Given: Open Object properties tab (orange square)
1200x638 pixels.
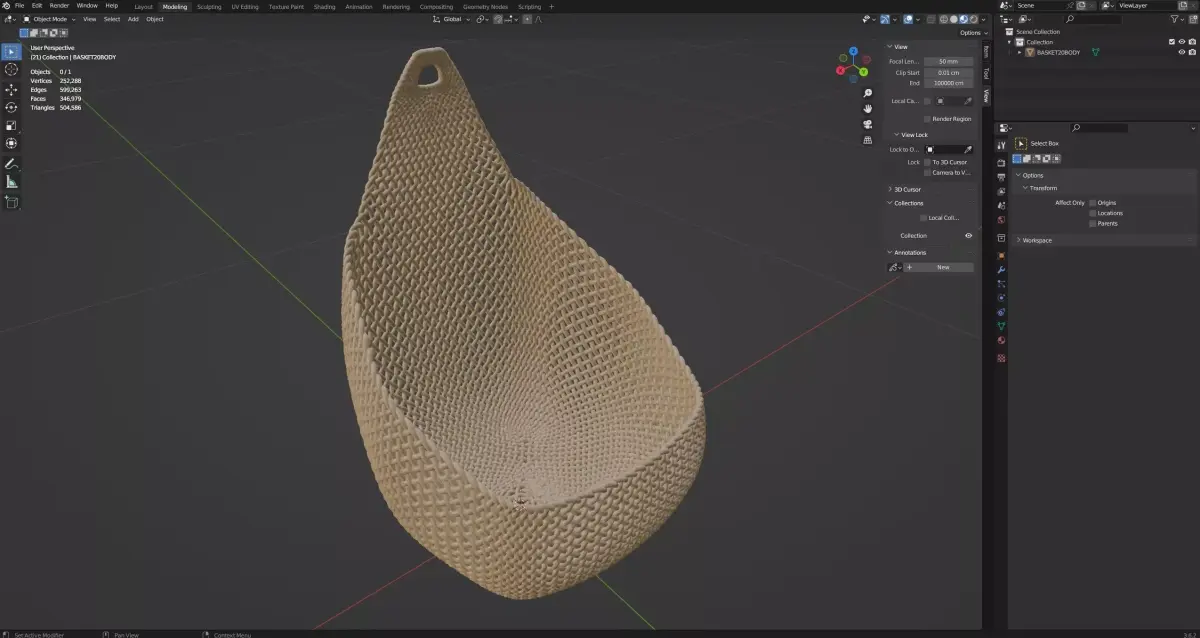Looking at the screenshot, I should coord(1001,255).
